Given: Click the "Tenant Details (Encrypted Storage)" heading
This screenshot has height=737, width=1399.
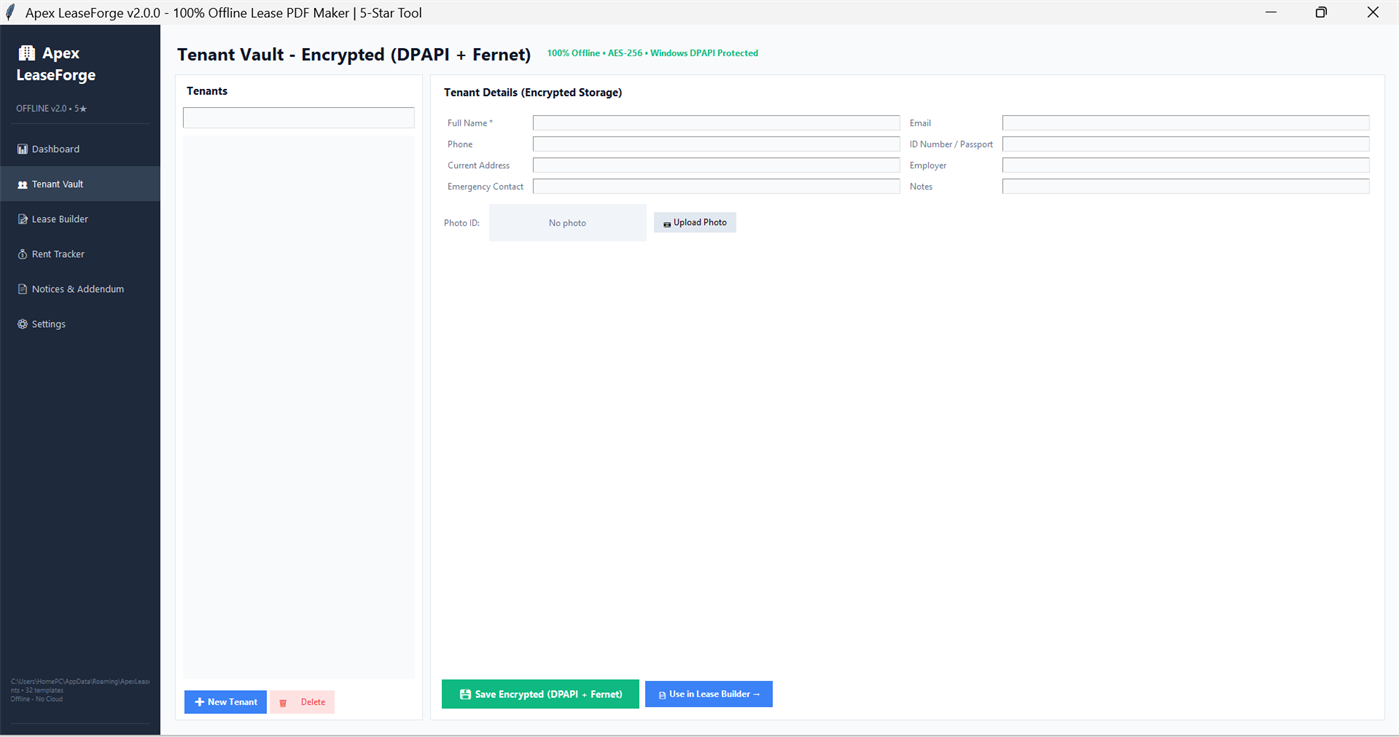Looking at the screenshot, I should point(533,92).
